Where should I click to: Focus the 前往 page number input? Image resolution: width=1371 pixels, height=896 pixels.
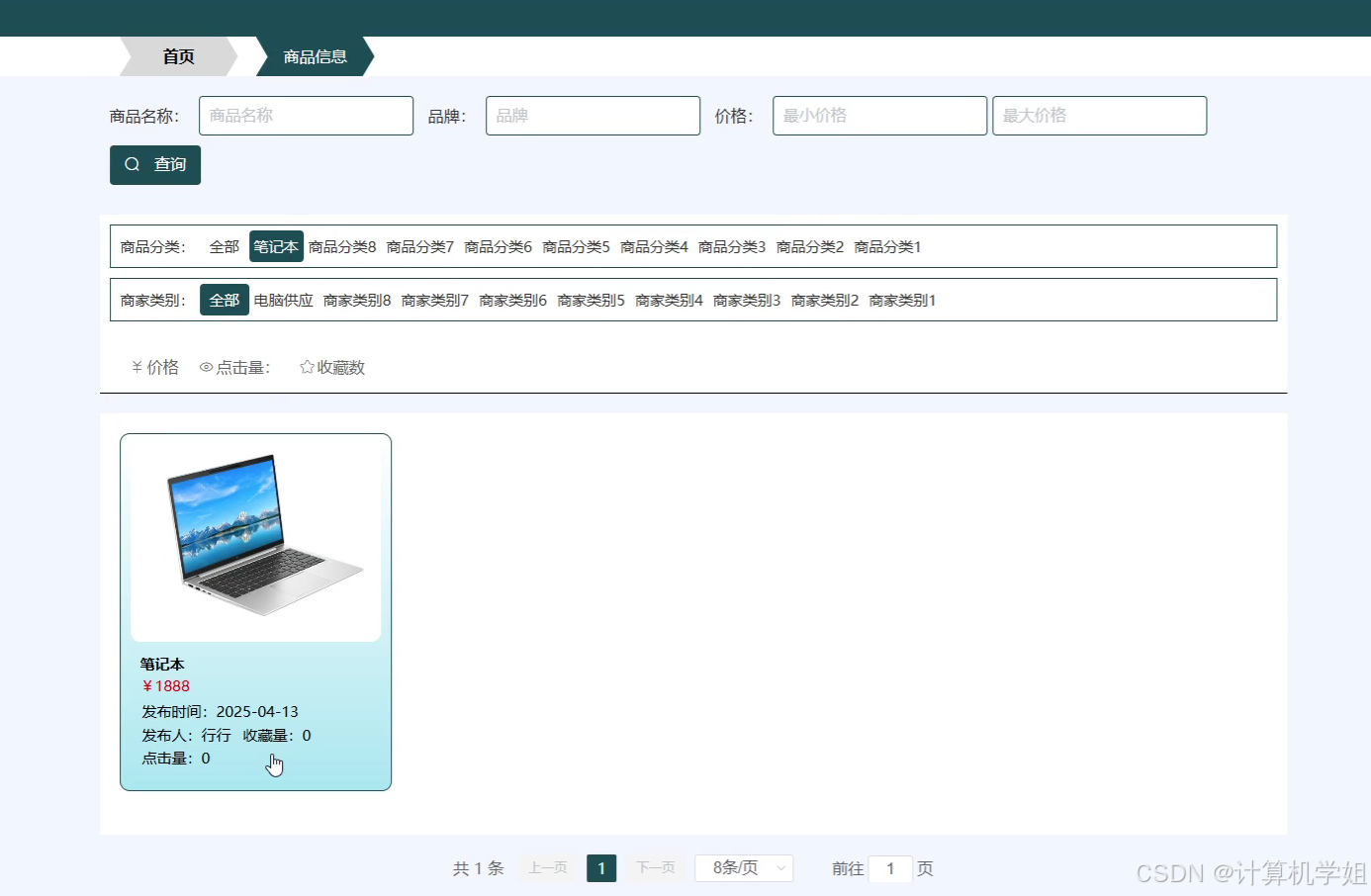pyautogui.click(x=890, y=868)
